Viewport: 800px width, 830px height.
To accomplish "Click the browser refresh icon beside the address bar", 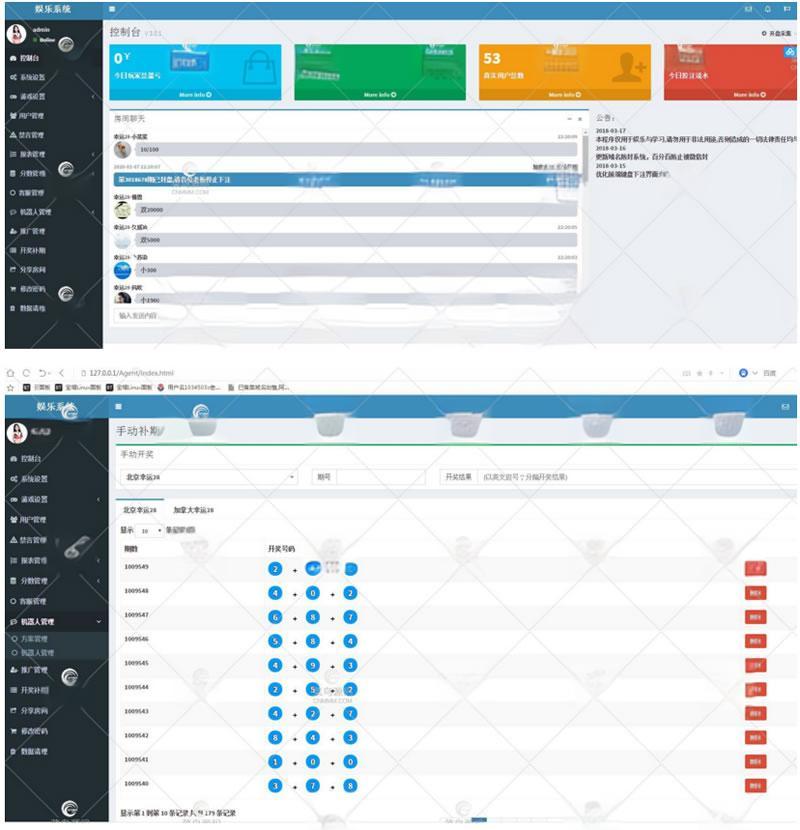I will (x=26, y=372).
